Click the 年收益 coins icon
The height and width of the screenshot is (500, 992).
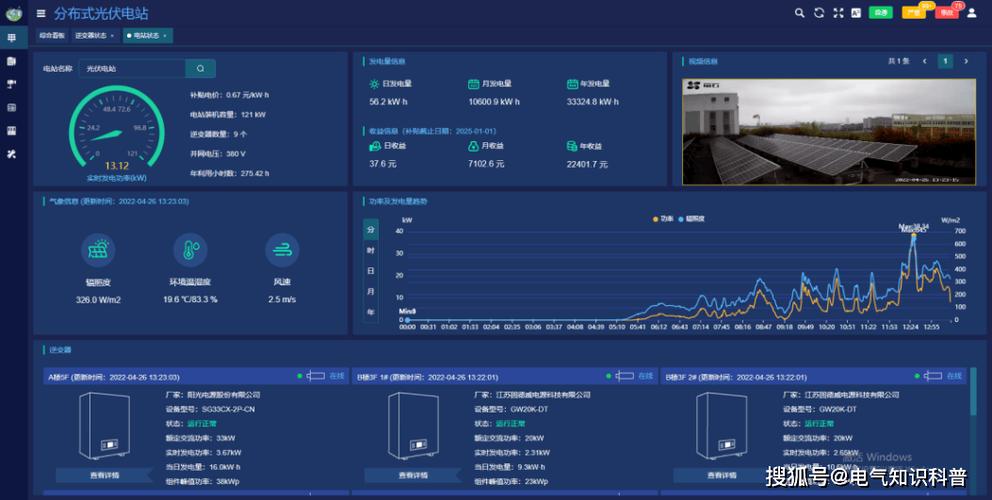pos(572,146)
